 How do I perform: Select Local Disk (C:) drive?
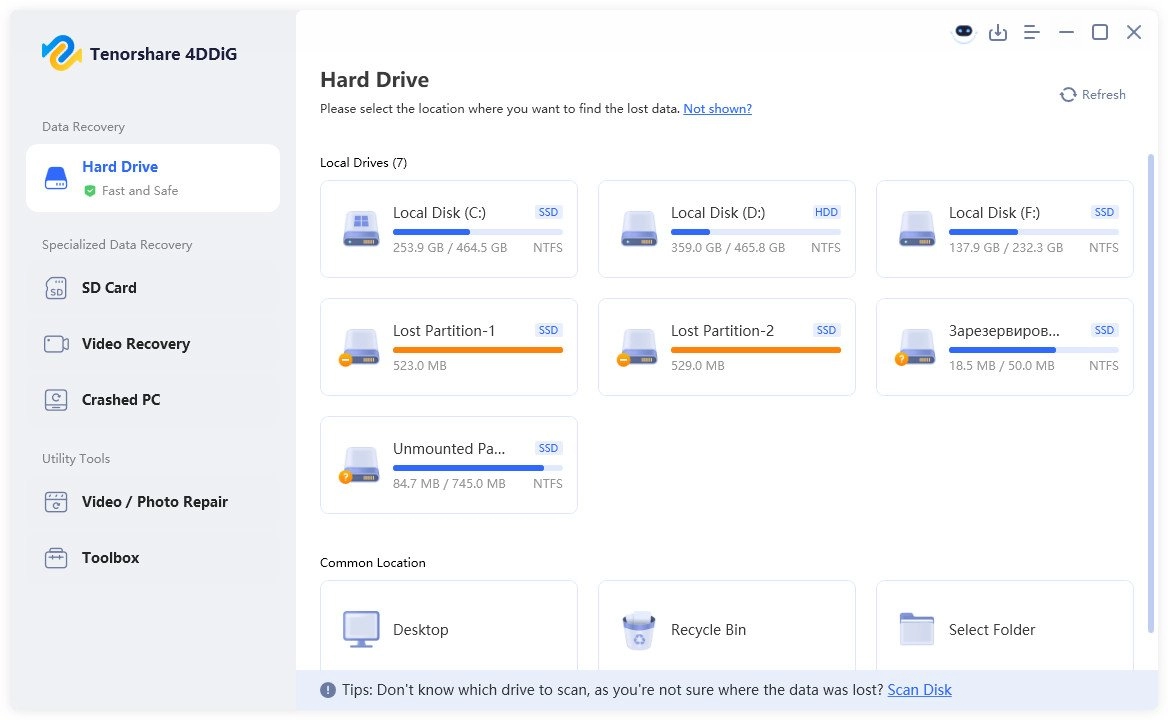448,229
